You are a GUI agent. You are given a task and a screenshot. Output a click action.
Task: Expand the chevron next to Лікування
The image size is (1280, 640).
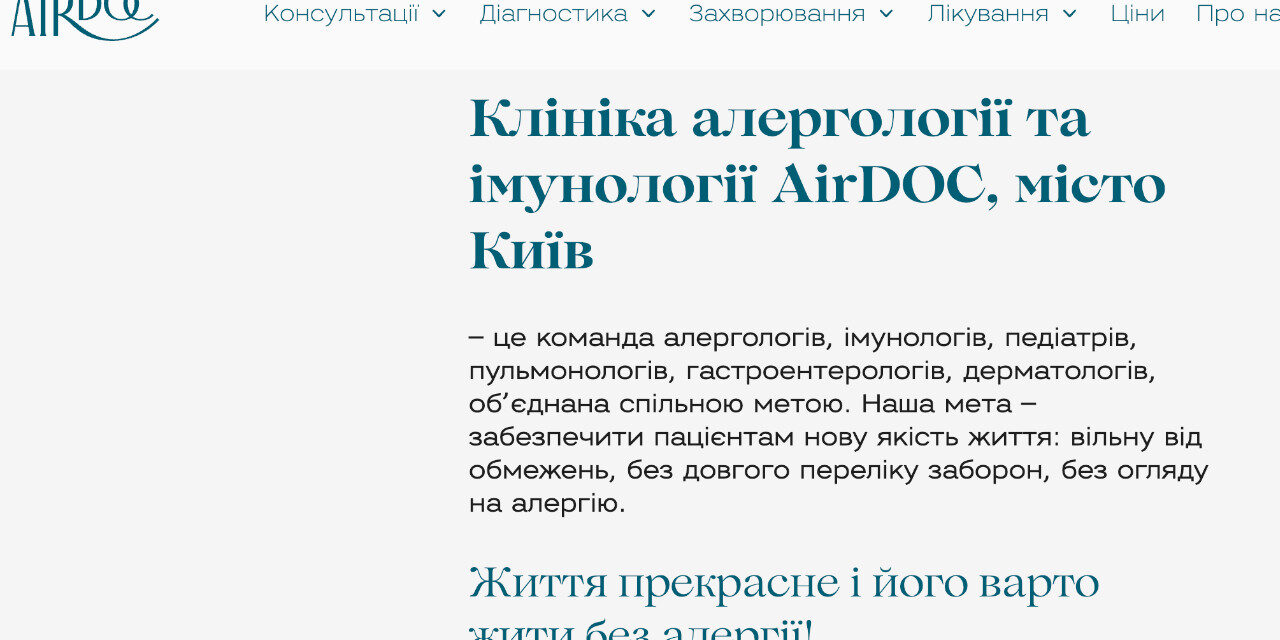pos(1070,14)
